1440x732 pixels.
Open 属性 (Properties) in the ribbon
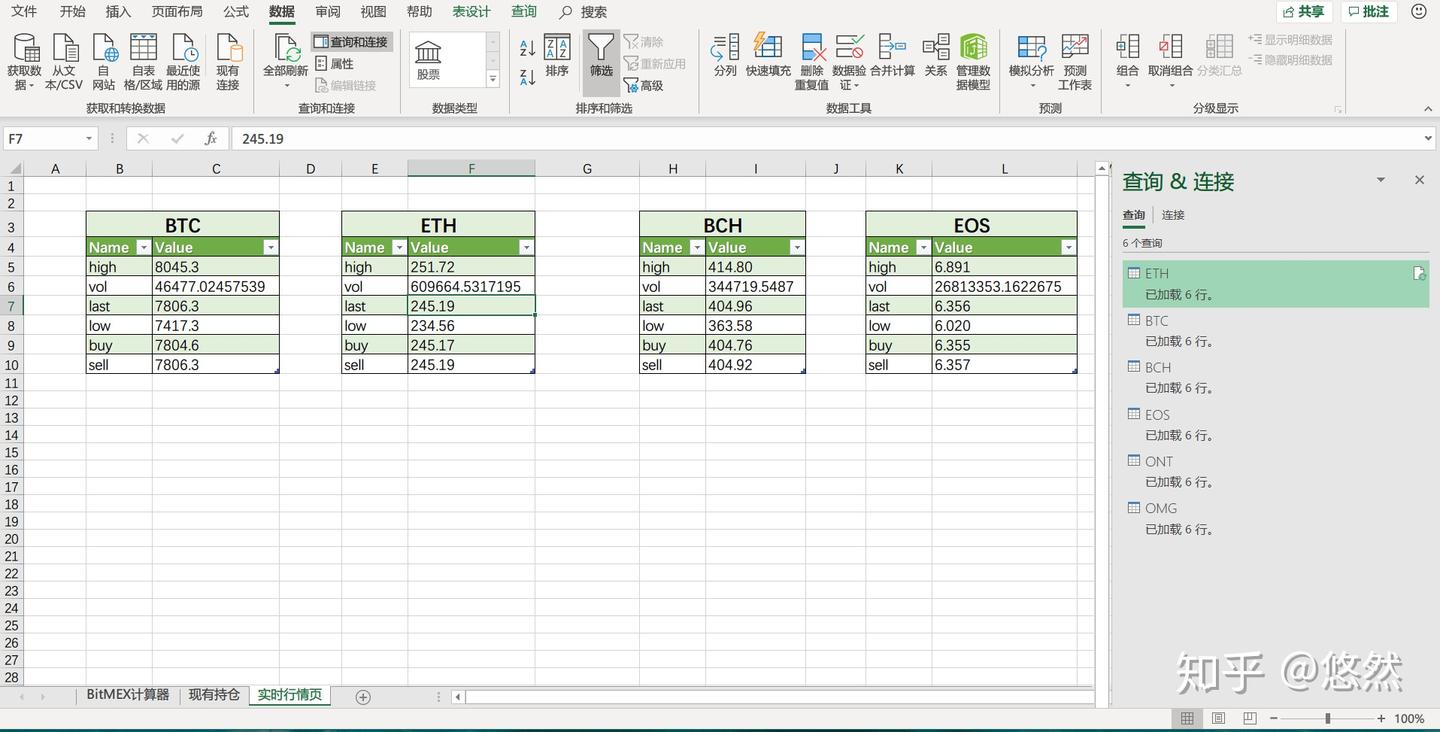coord(335,64)
